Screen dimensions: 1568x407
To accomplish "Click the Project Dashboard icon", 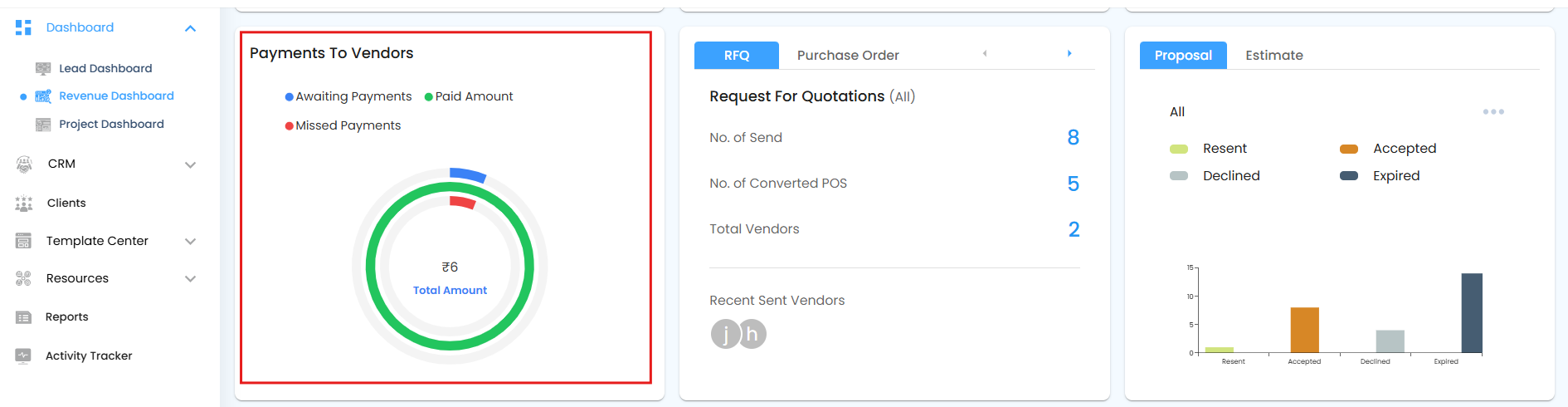I will pyautogui.click(x=43, y=125).
